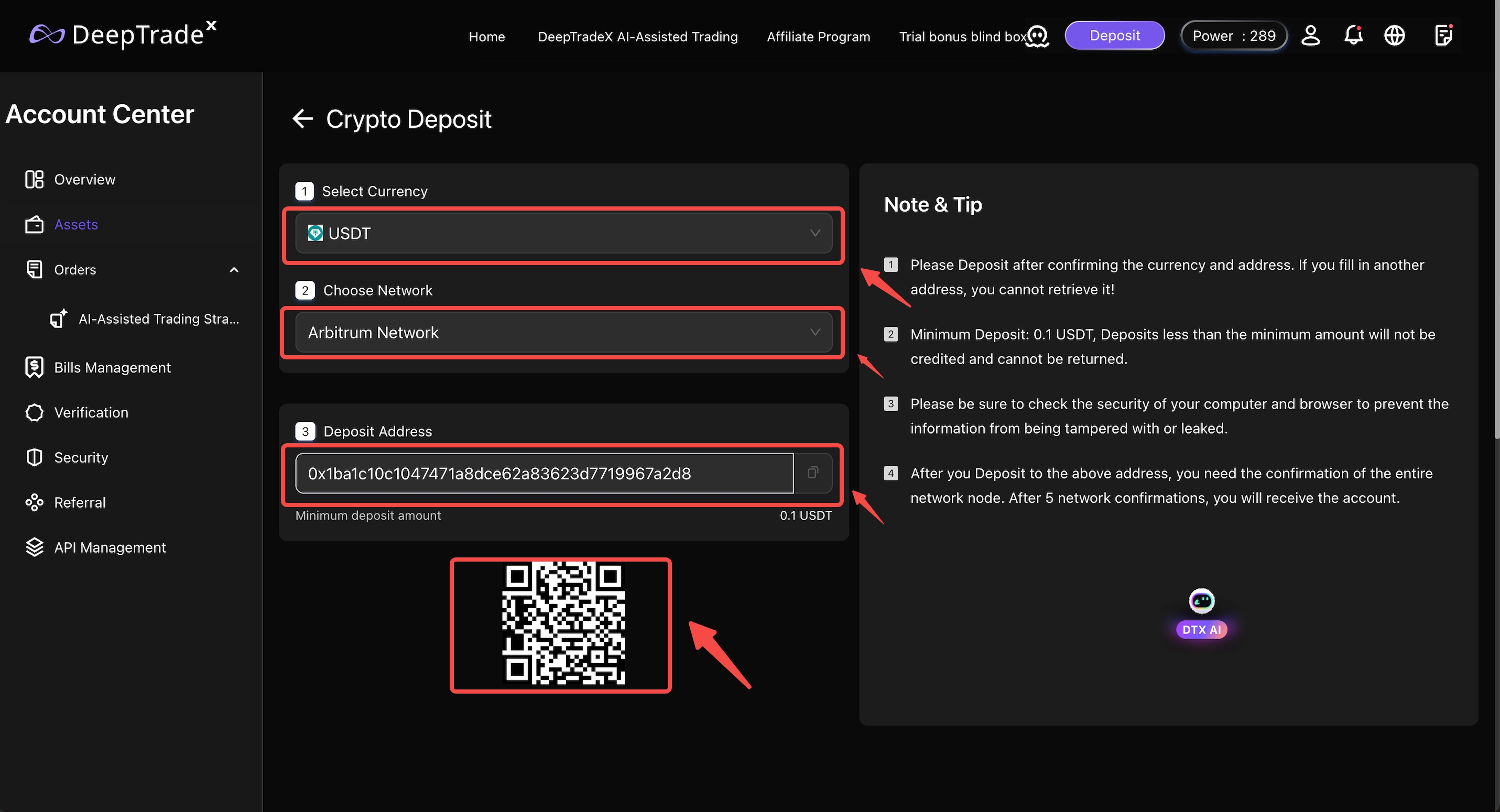This screenshot has width=1500, height=812.
Task: Open Verification link in sidebar
Action: (x=91, y=413)
